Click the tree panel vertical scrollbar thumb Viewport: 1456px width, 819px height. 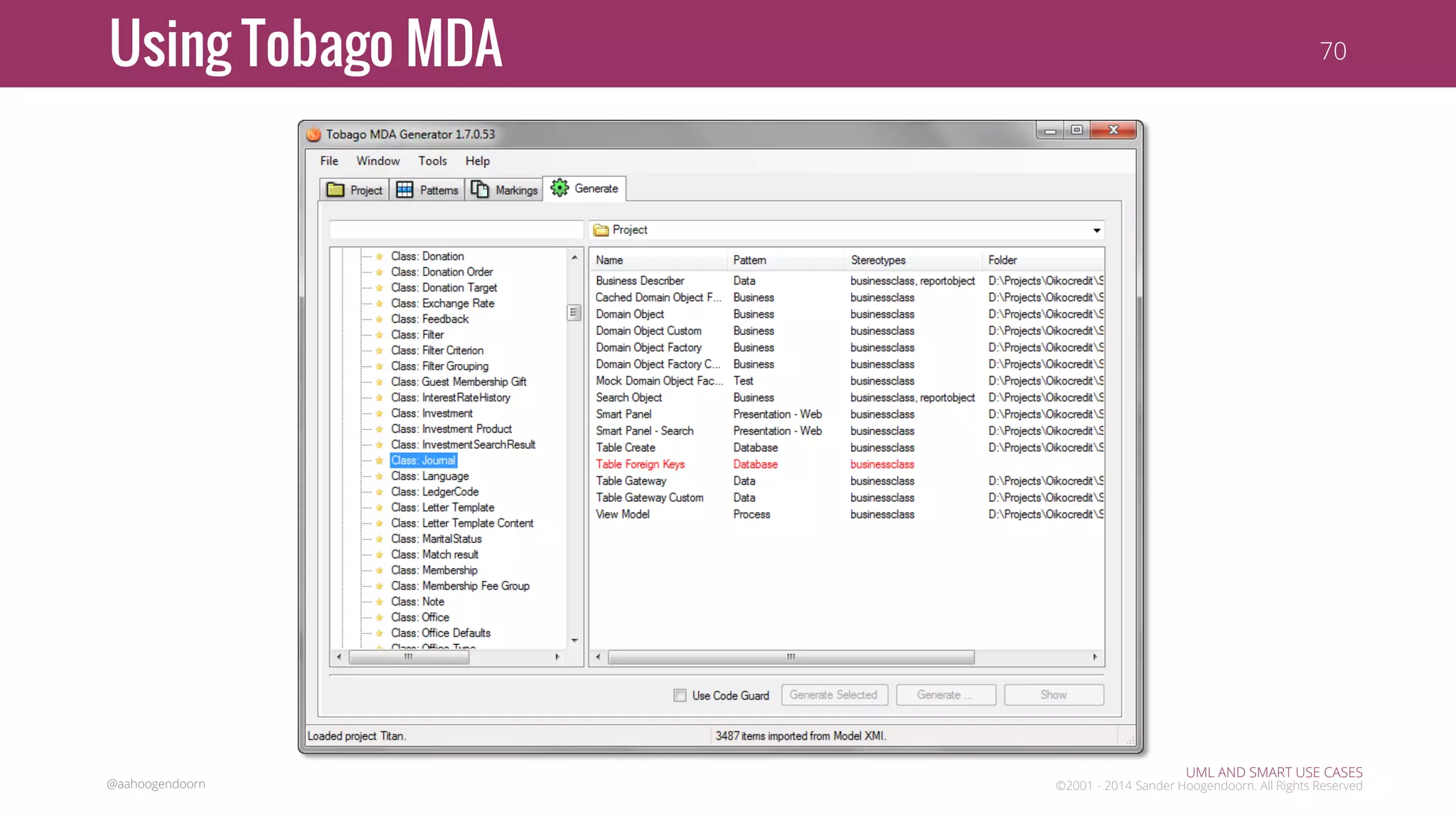coord(574,313)
